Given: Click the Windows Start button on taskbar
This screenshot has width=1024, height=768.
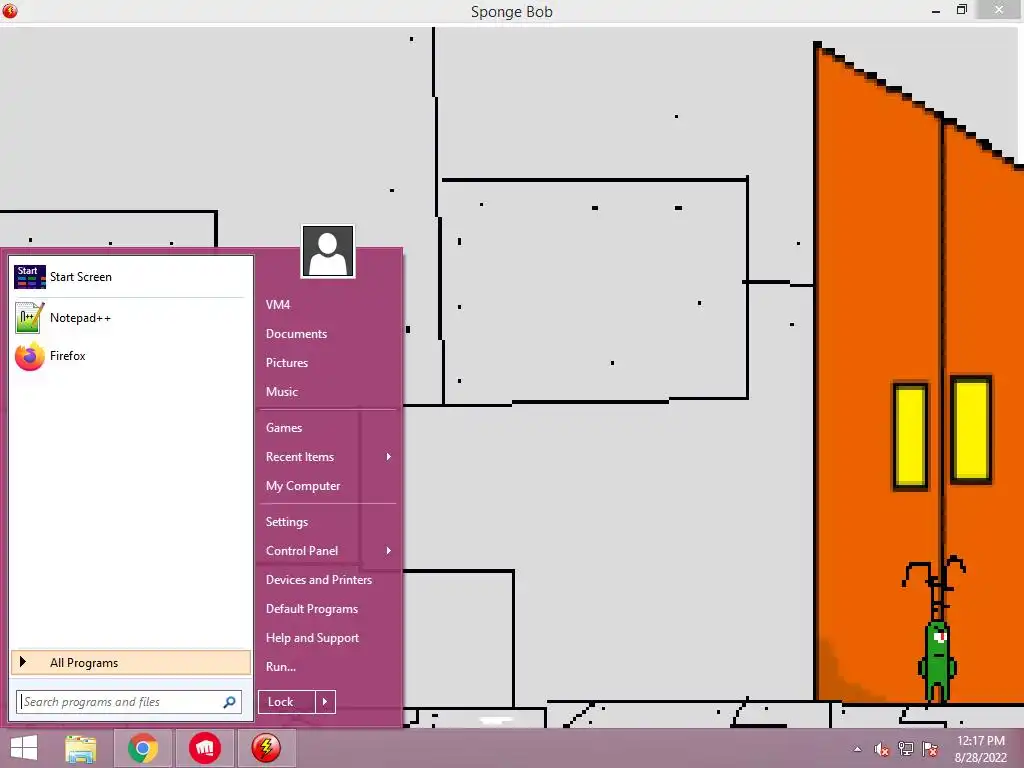Looking at the screenshot, I should 24,748.
